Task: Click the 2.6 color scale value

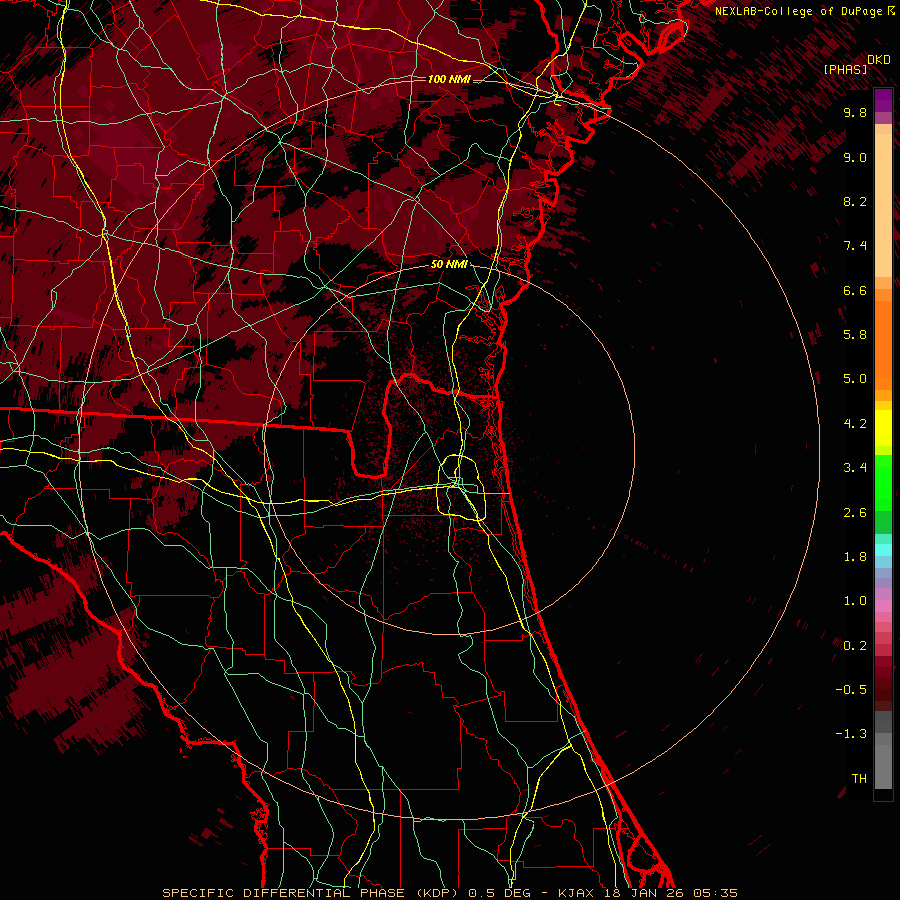Action: click(x=855, y=513)
